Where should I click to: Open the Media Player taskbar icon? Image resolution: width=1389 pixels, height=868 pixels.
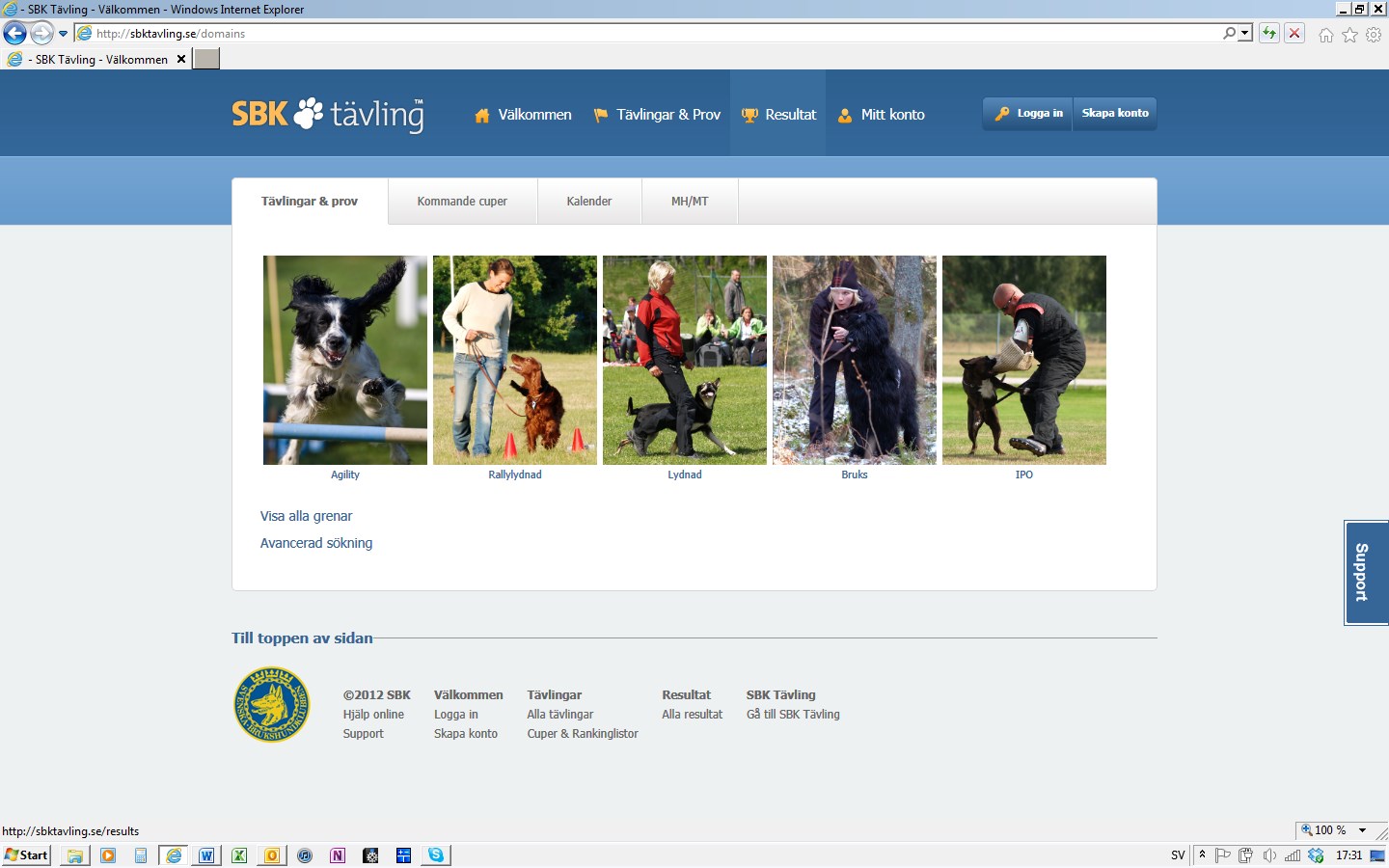[108, 855]
